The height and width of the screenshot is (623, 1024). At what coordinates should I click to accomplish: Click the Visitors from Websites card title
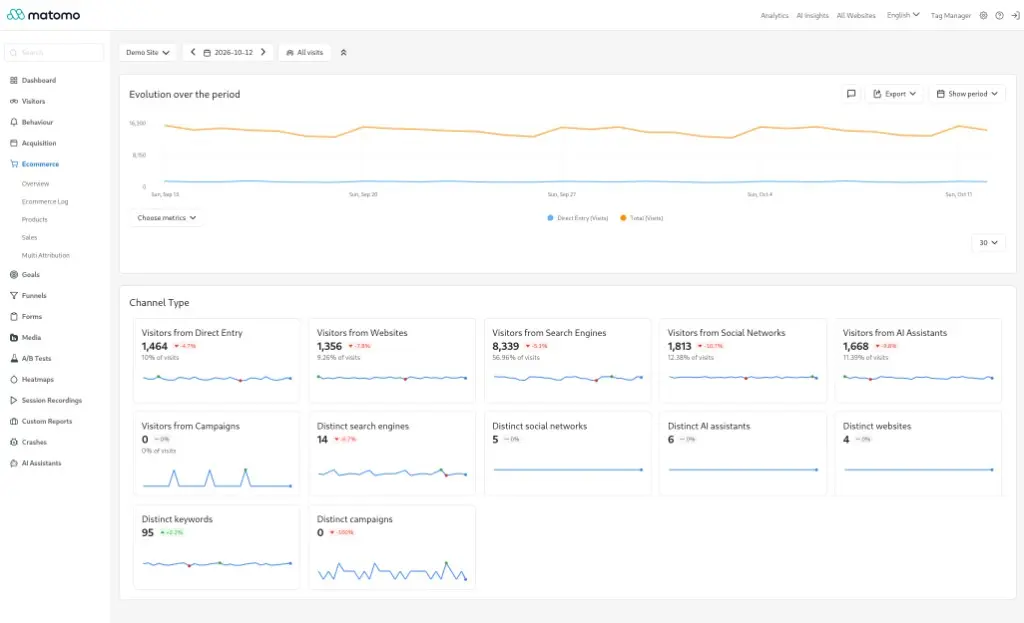tap(362, 332)
